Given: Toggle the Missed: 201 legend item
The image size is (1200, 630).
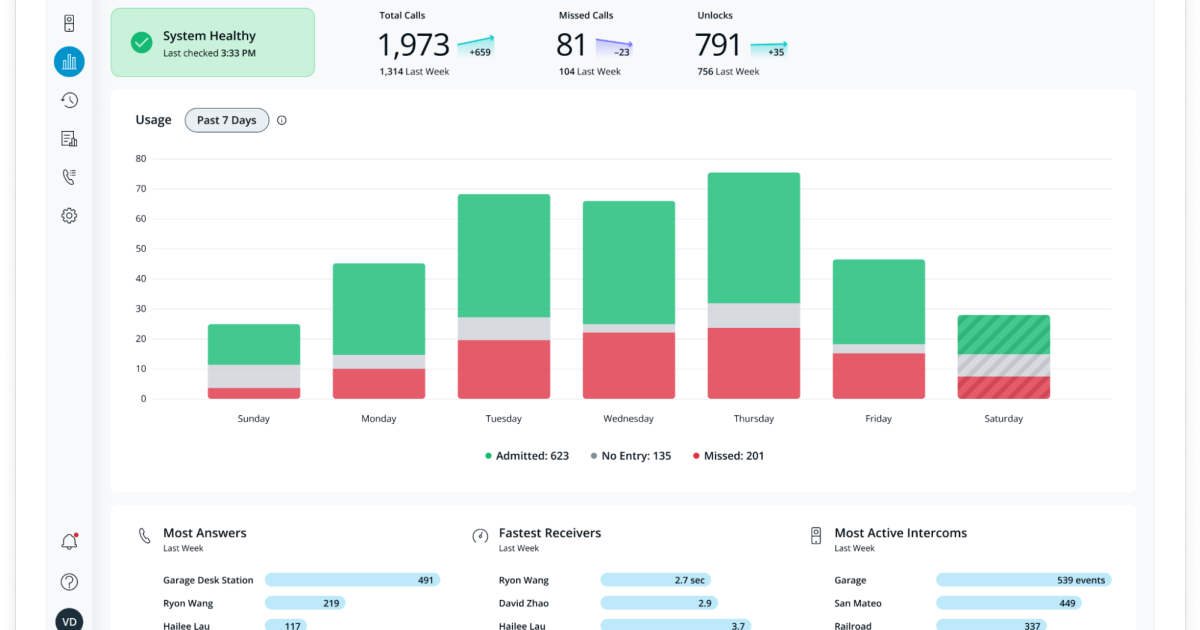Looking at the screenshot, I should tap(728, 456).
